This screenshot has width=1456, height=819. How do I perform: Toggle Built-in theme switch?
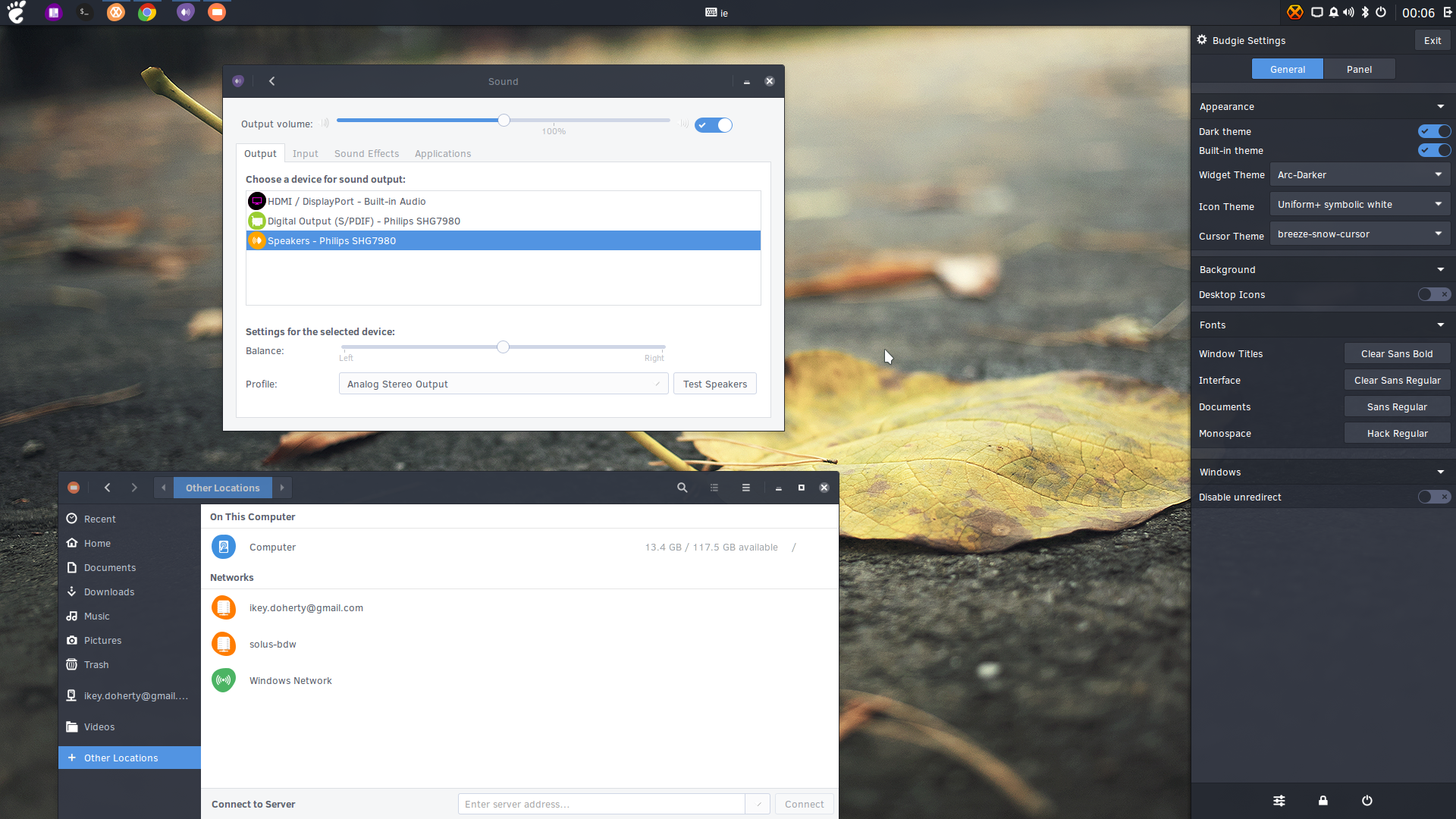1434,150
